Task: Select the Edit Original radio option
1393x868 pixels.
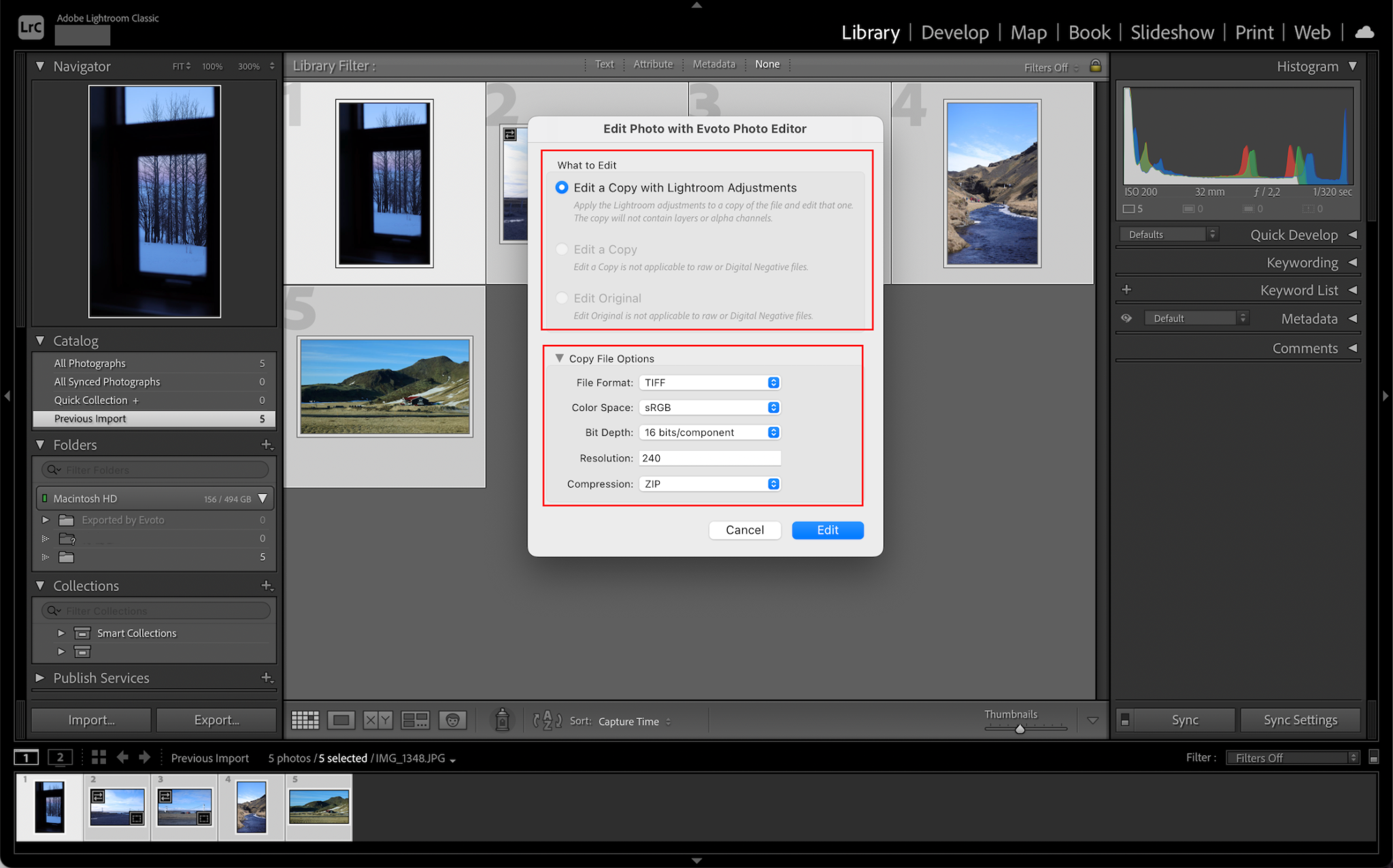Action: (562, 298)
